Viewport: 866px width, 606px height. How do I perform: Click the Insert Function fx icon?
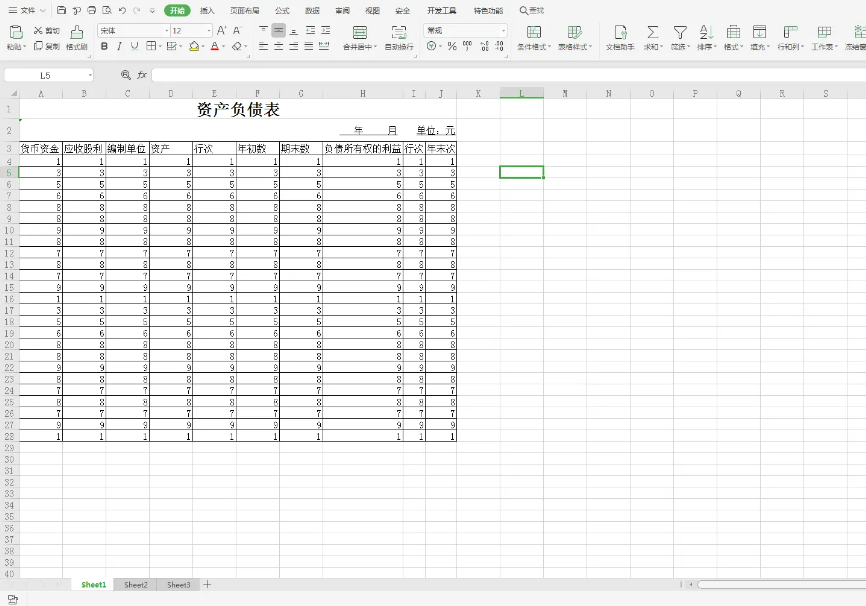(142, 75)
